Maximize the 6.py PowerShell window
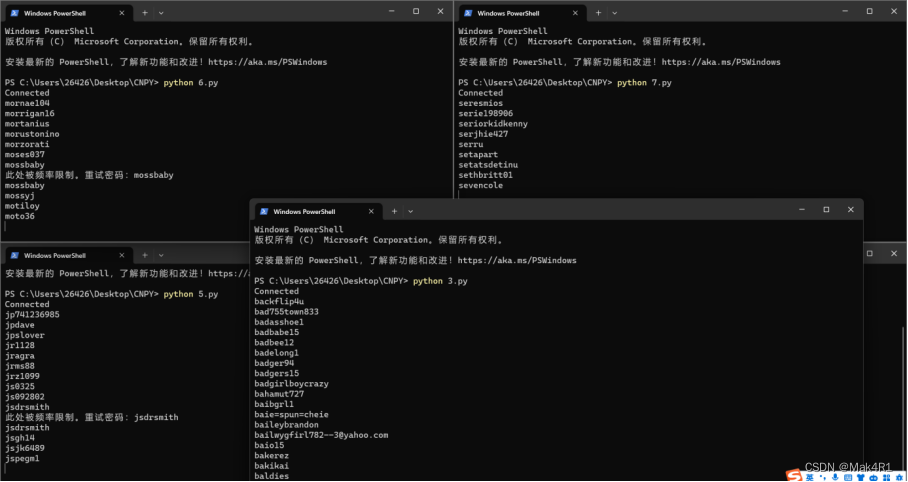 point(416,11)
